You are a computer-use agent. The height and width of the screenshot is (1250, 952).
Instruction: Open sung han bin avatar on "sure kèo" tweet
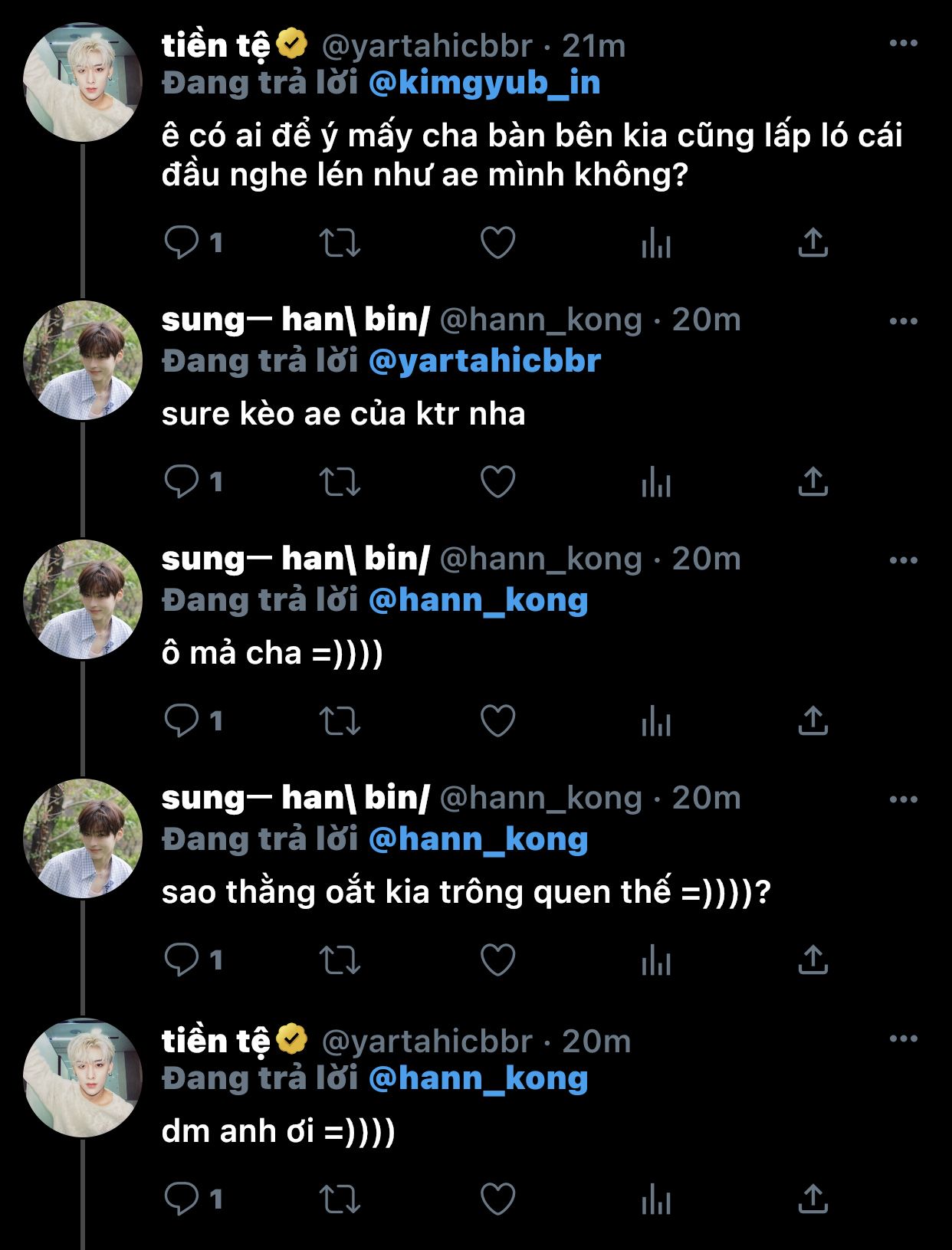pos(83,360)
